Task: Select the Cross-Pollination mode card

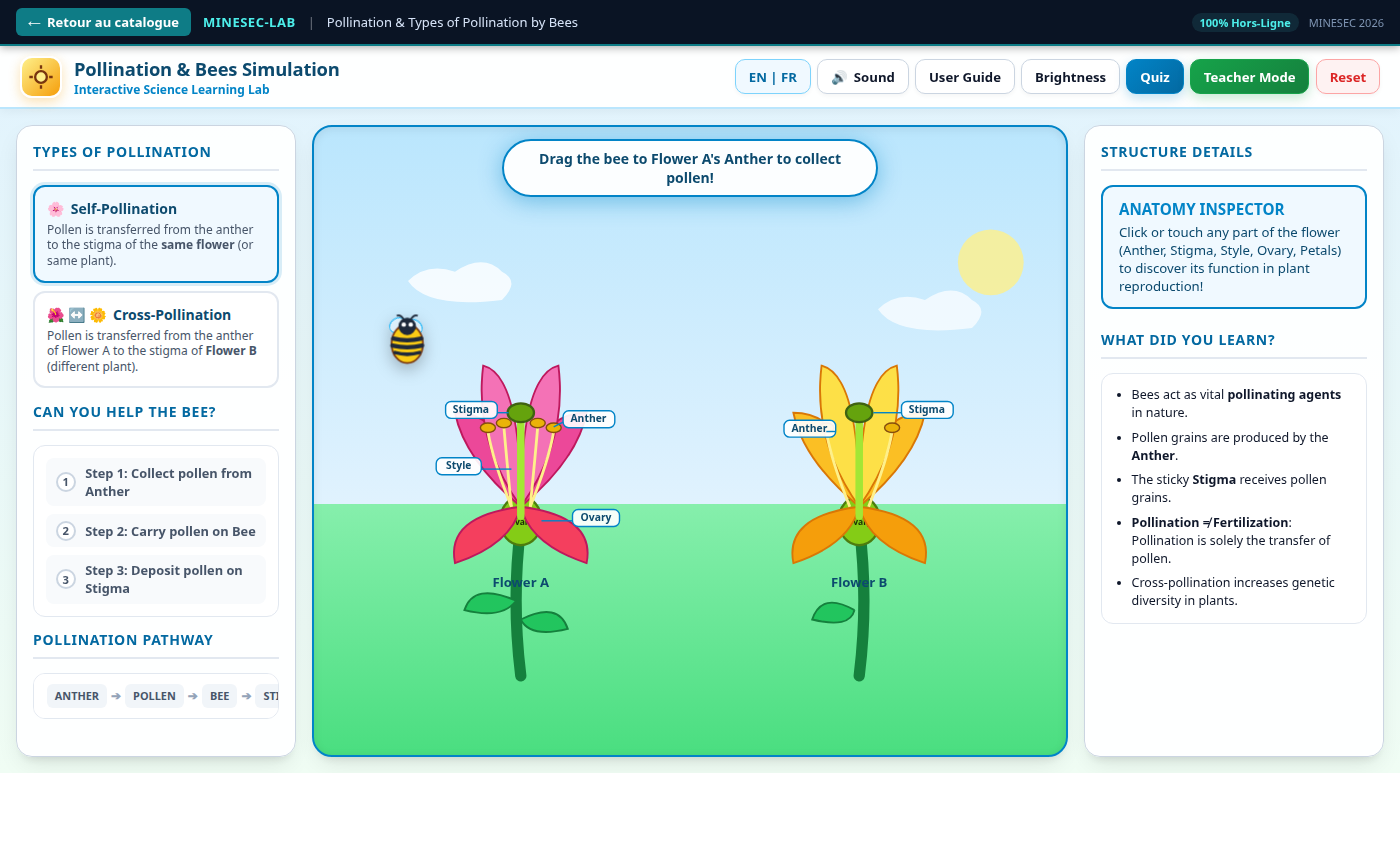Action: (x=156, y=339)
